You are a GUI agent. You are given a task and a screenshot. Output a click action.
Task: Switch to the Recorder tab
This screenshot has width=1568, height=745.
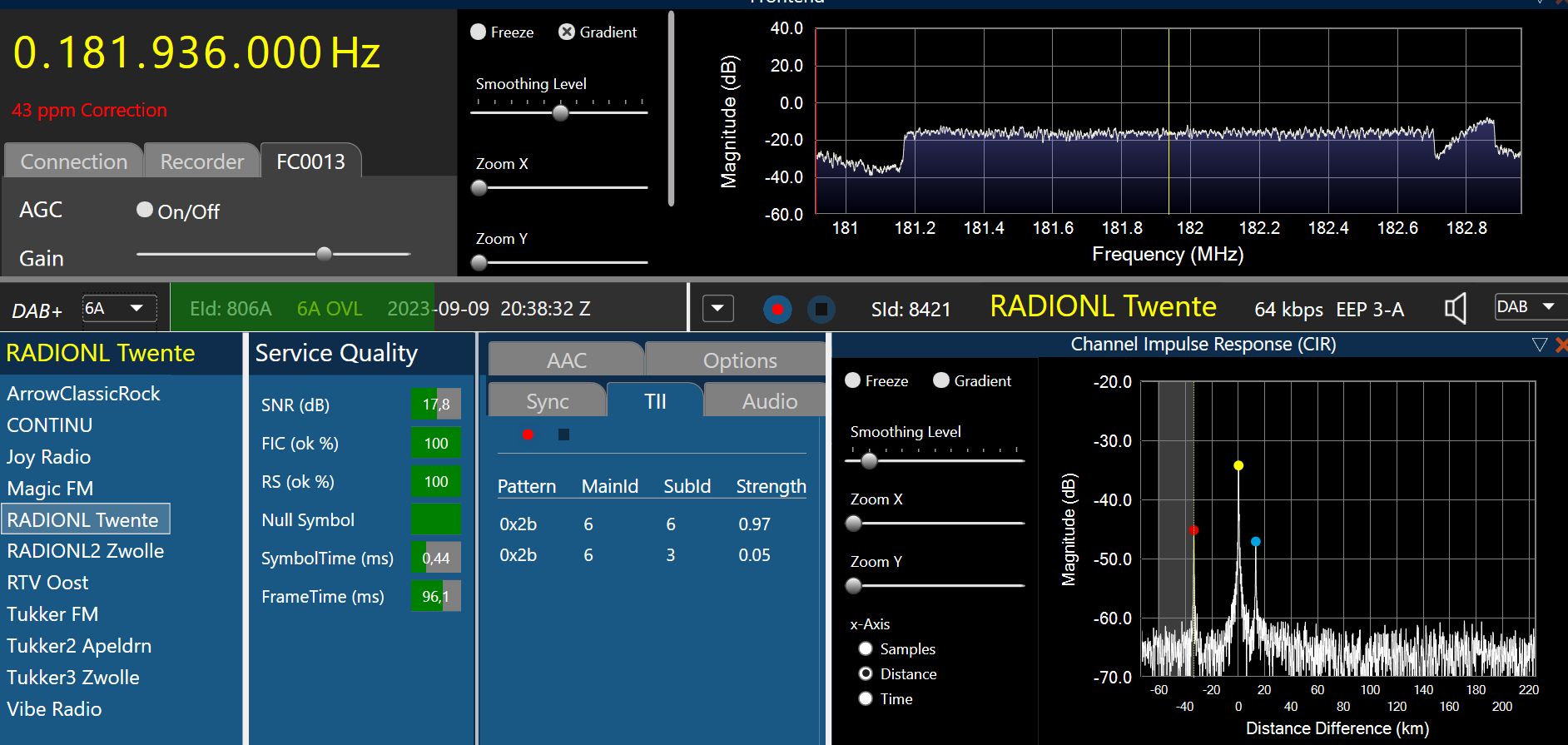pyautogui.click(x=202, y=161)
